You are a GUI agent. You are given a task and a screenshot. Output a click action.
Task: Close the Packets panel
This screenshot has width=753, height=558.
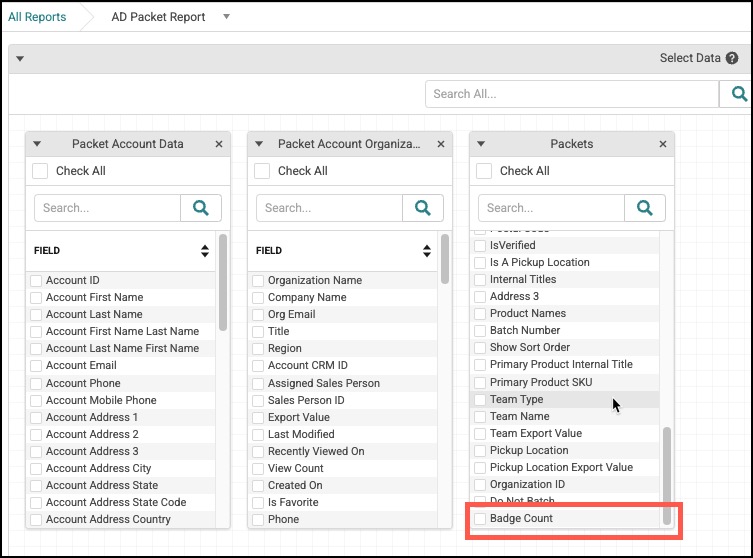pyautogui.click(x=663, y=144)
